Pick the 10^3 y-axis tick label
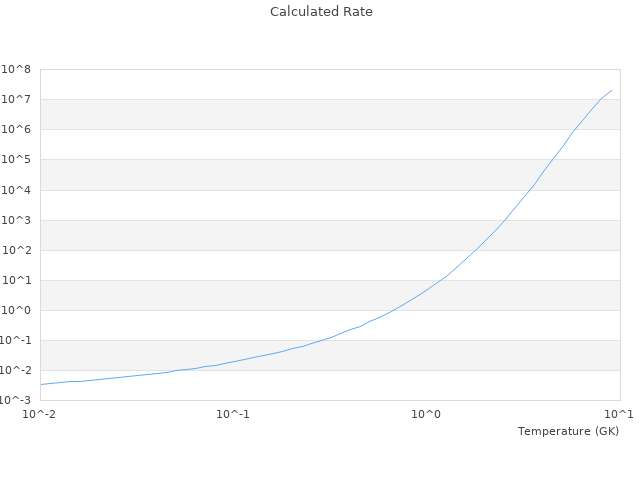640x480 pixels. pyautogui.click(x=17, y=220)
